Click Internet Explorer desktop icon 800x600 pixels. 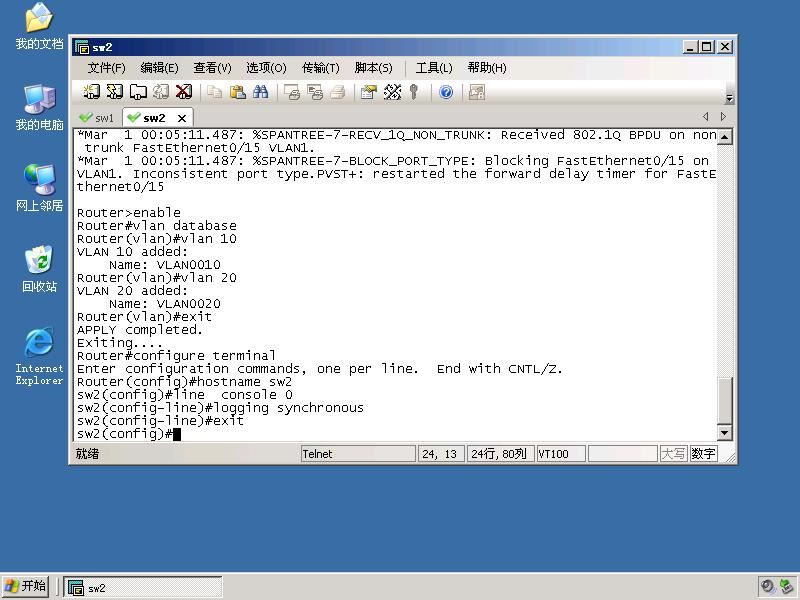point(39,356)
